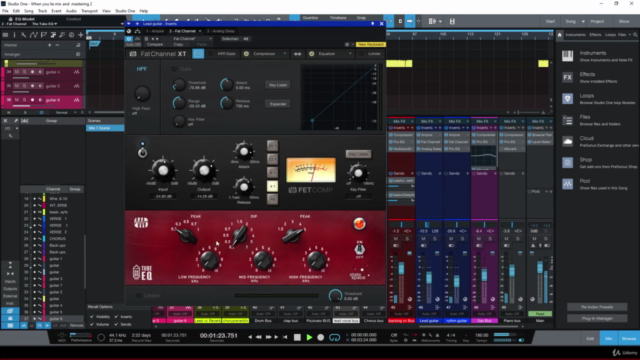Open the Shop browser icon
The image size is (640, 360).
point(567,162)
